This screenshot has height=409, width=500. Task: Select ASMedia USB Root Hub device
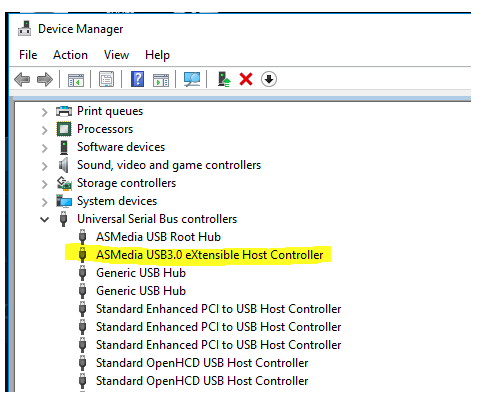click(x=158, y=237)
